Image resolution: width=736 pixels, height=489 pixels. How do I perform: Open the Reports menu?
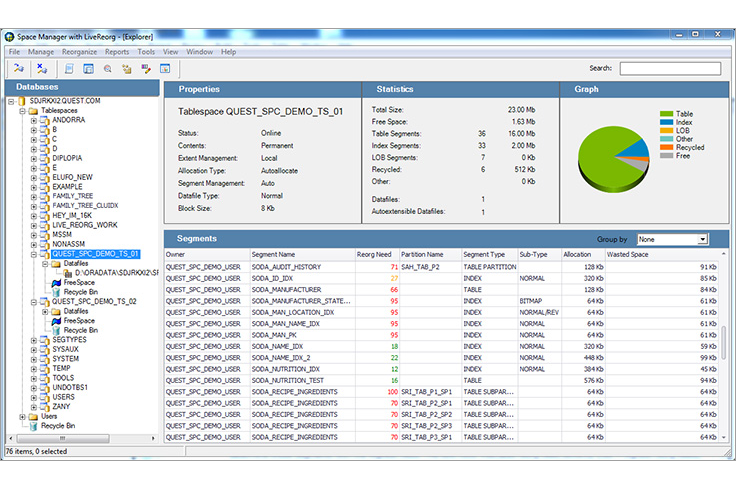pos(117,52)
